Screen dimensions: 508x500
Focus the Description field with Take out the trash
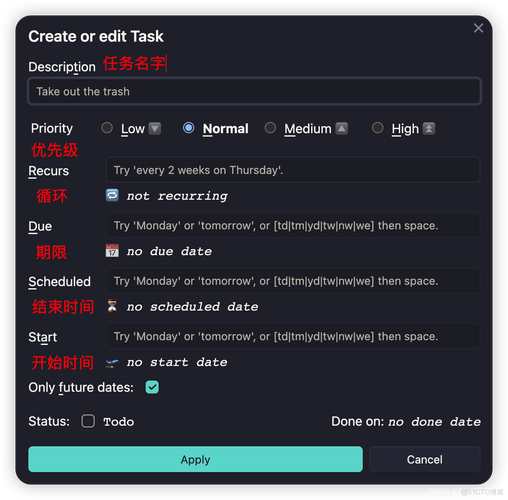click(254, 91)
